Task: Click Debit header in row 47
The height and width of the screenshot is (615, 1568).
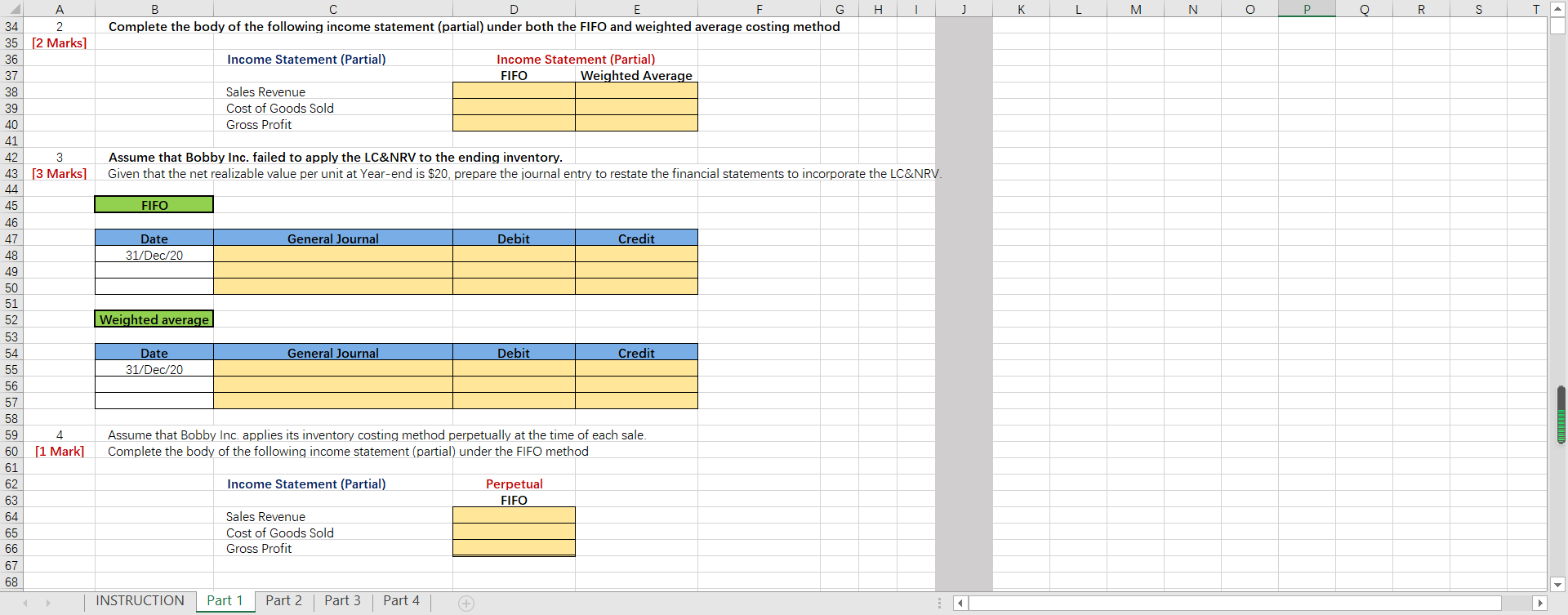Action: (x=514, y=238)
